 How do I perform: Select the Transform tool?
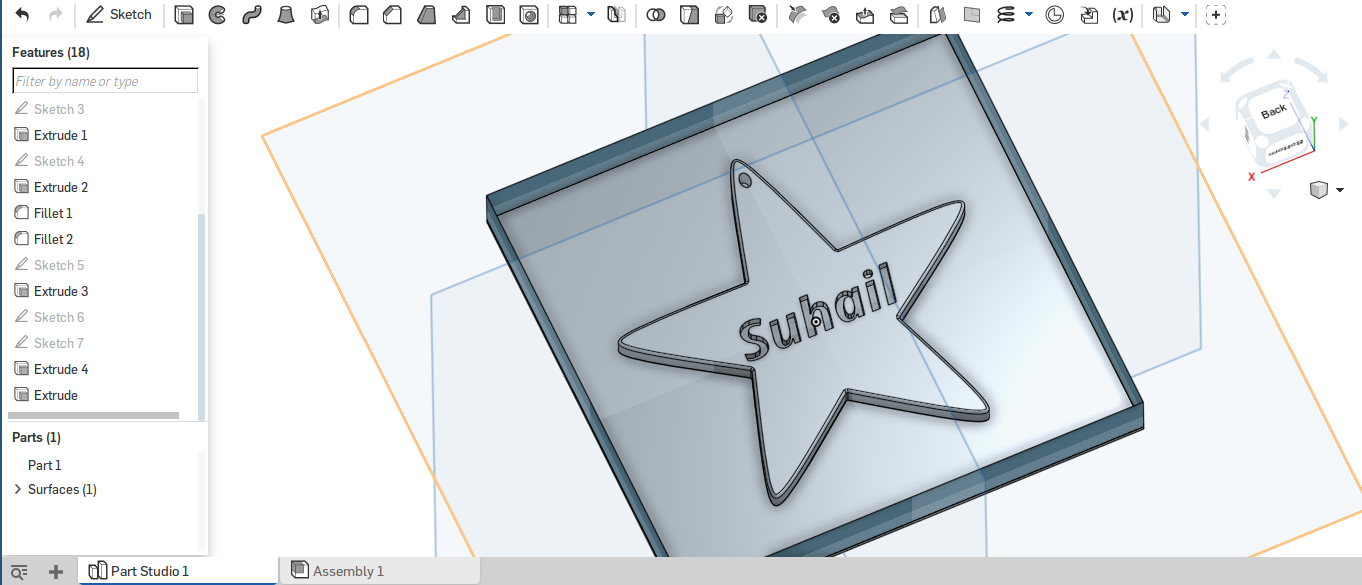[725, 15]
